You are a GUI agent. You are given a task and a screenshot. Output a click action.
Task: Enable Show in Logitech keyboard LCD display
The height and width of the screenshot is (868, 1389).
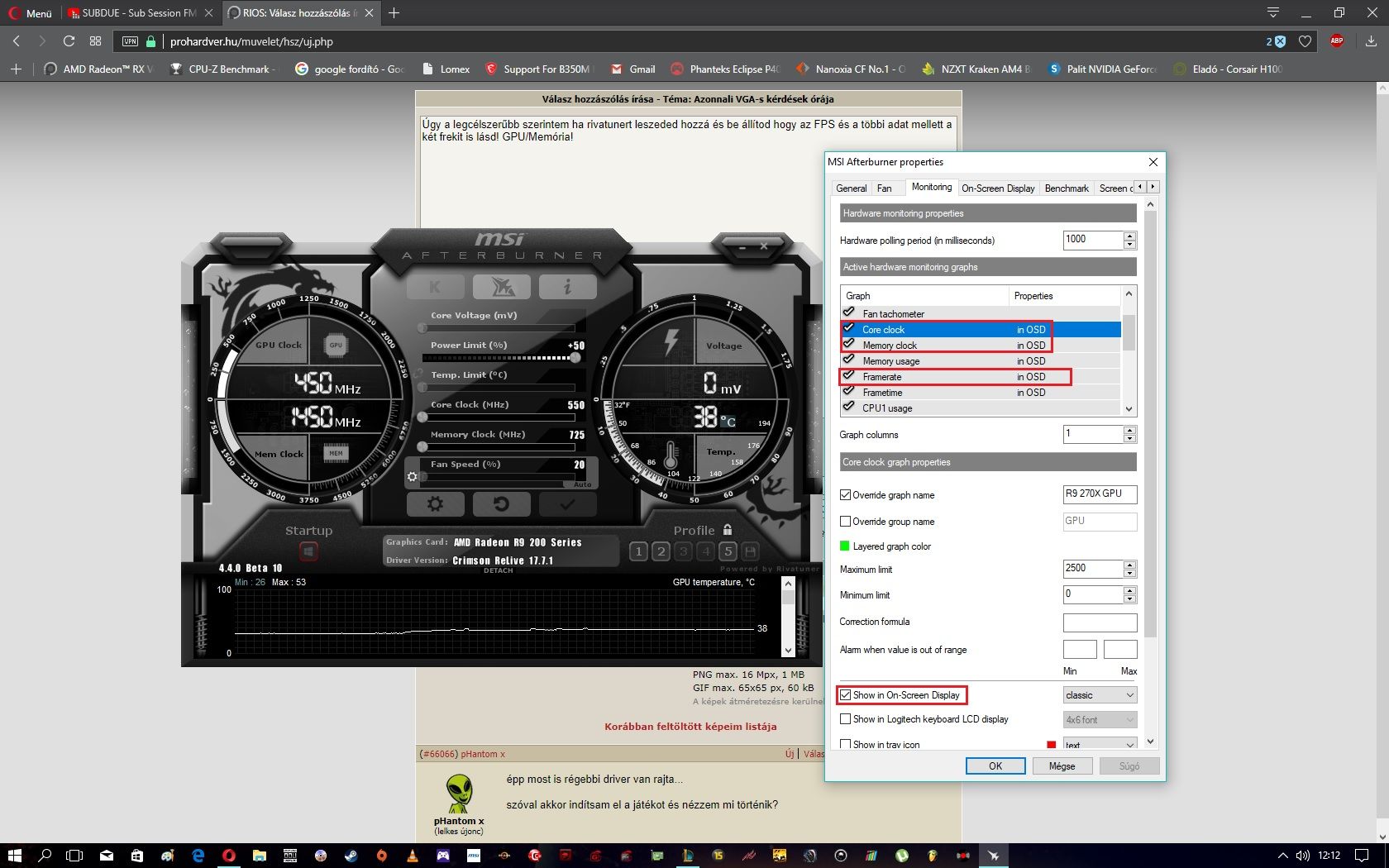(845, 719)
